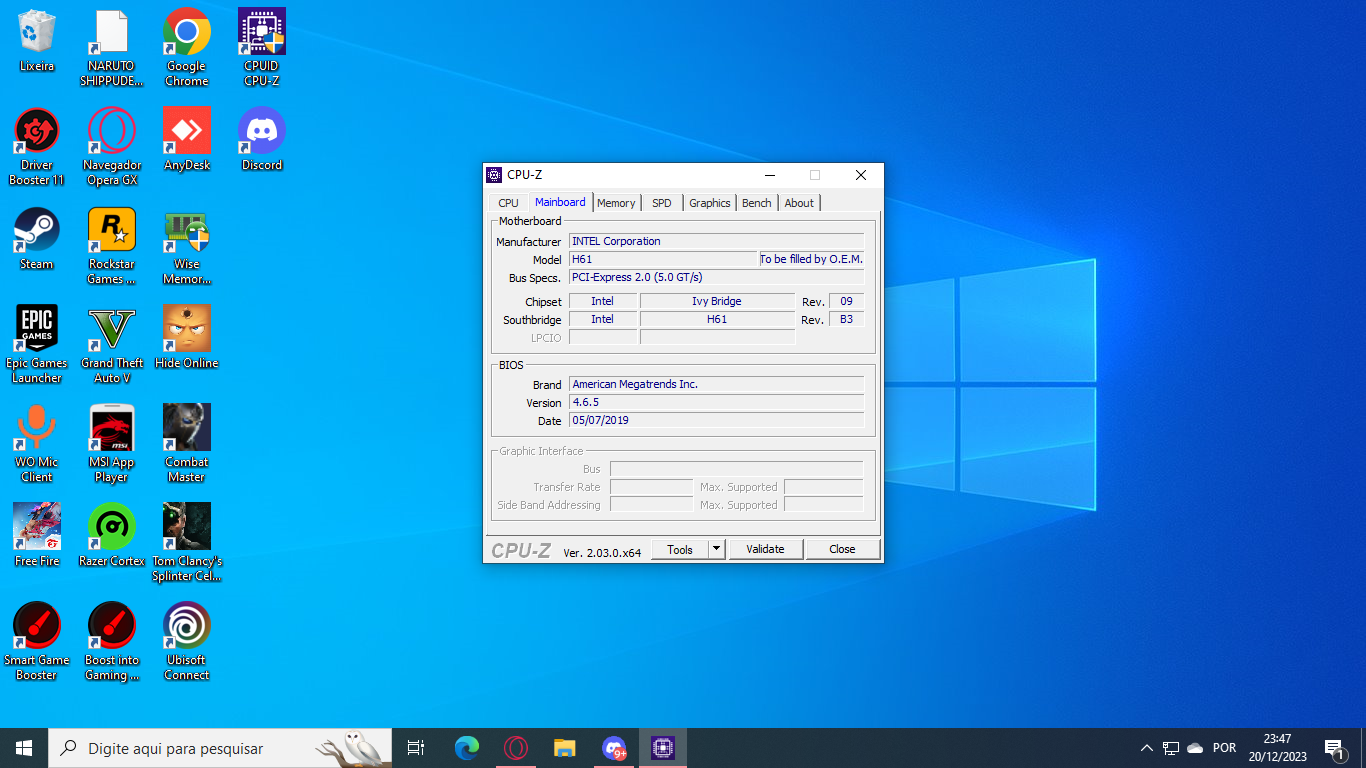Open Task View on the taskbar
Image resolution: width=1366 pixels, height=768 pixels.
[416, 748]
